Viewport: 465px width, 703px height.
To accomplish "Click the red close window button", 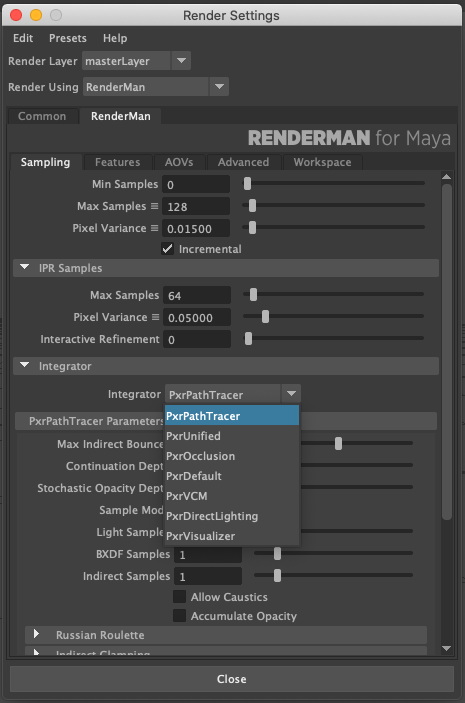I will [x=16, y=15].
